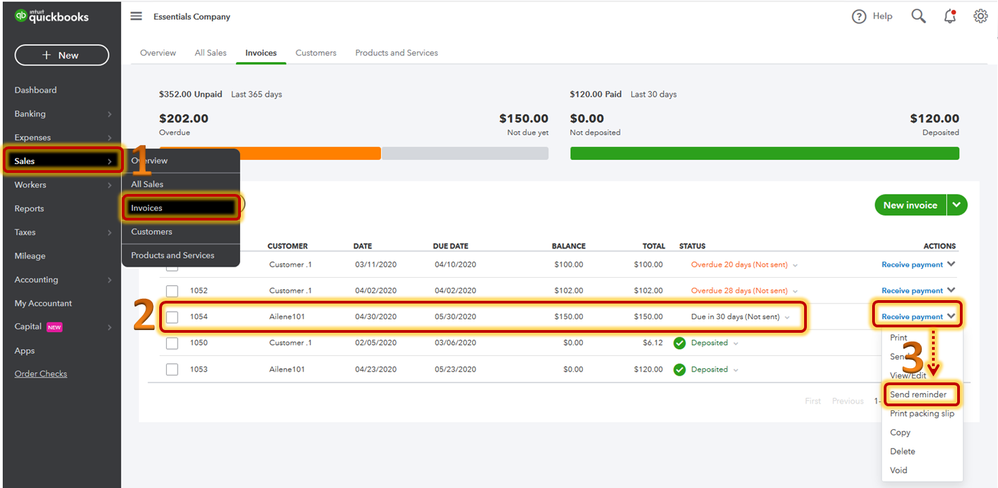Image resolution: width=998 pixels, height=488 pixels.
Task: Open the Settings gear icon
Action: 980,17
